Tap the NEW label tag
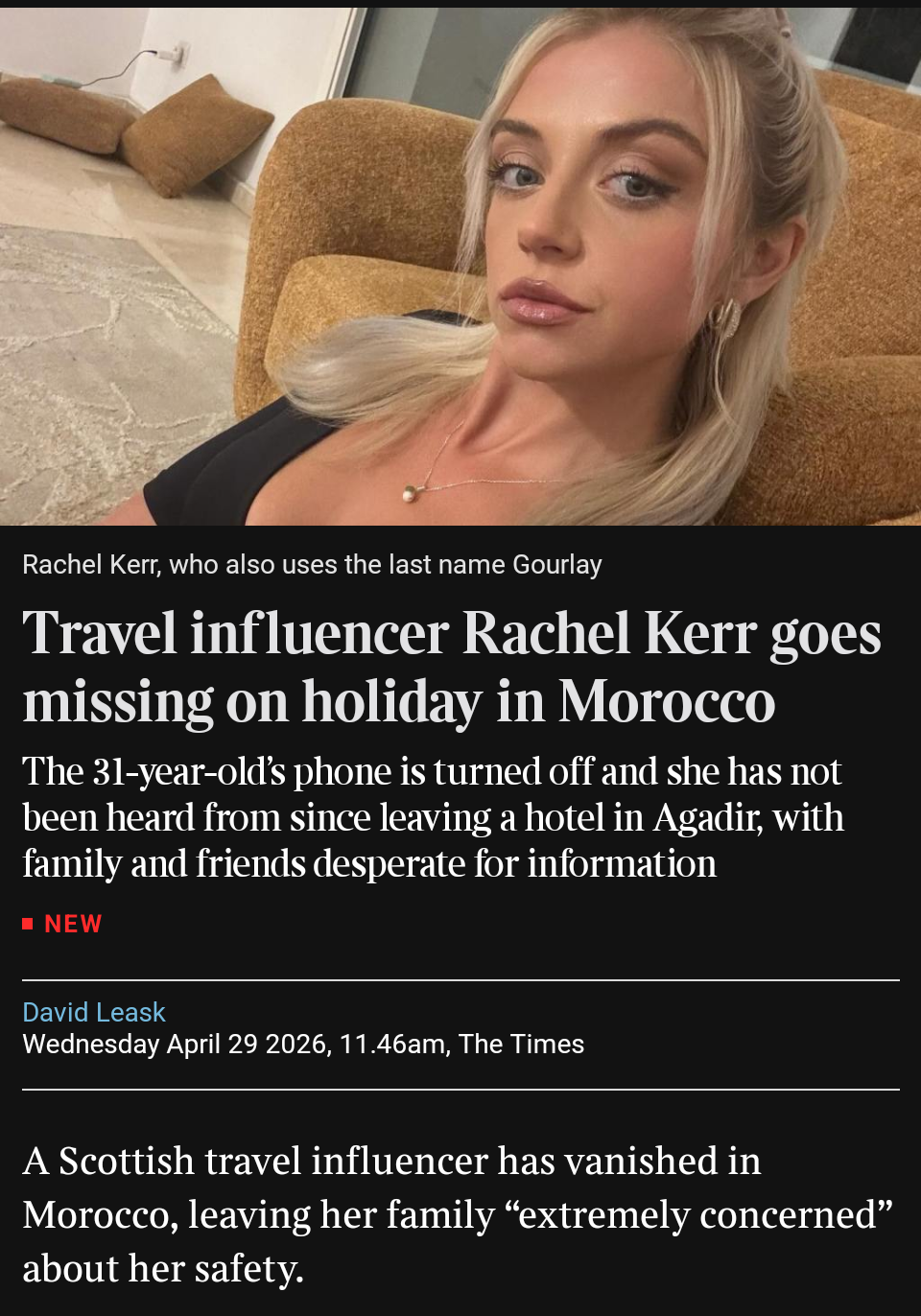This screenshot has height=1316, width=921. 73,924
